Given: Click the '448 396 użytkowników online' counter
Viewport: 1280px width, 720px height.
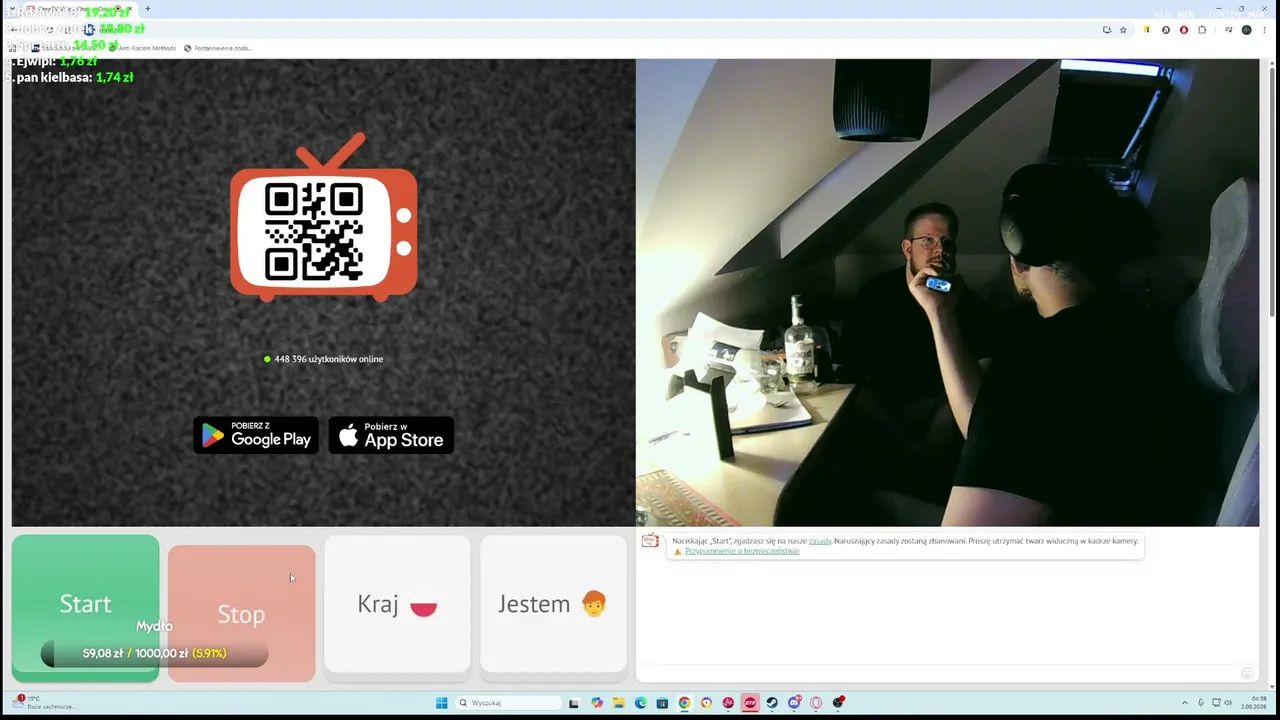Looking at the screenshot, I should click(324, 359).
